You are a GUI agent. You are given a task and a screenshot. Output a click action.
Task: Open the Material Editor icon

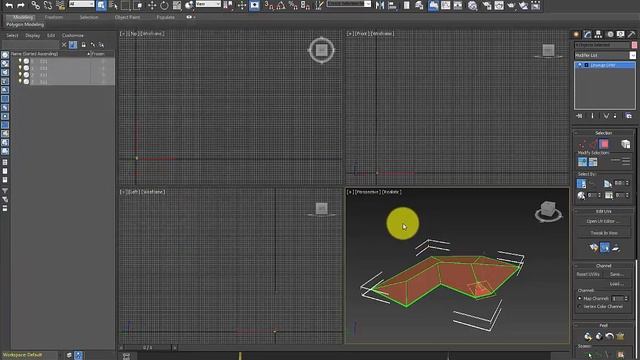click(473, 5)
